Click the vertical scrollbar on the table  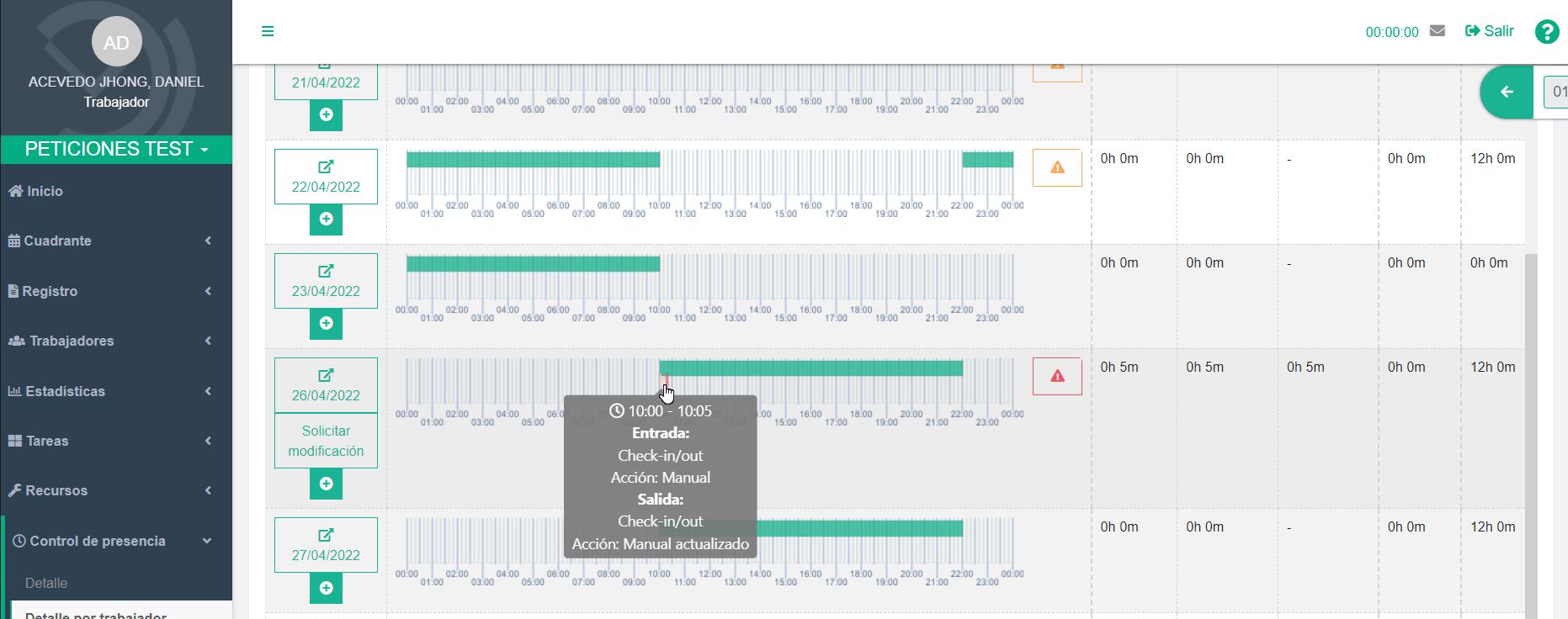click(x=1531, y=421)
